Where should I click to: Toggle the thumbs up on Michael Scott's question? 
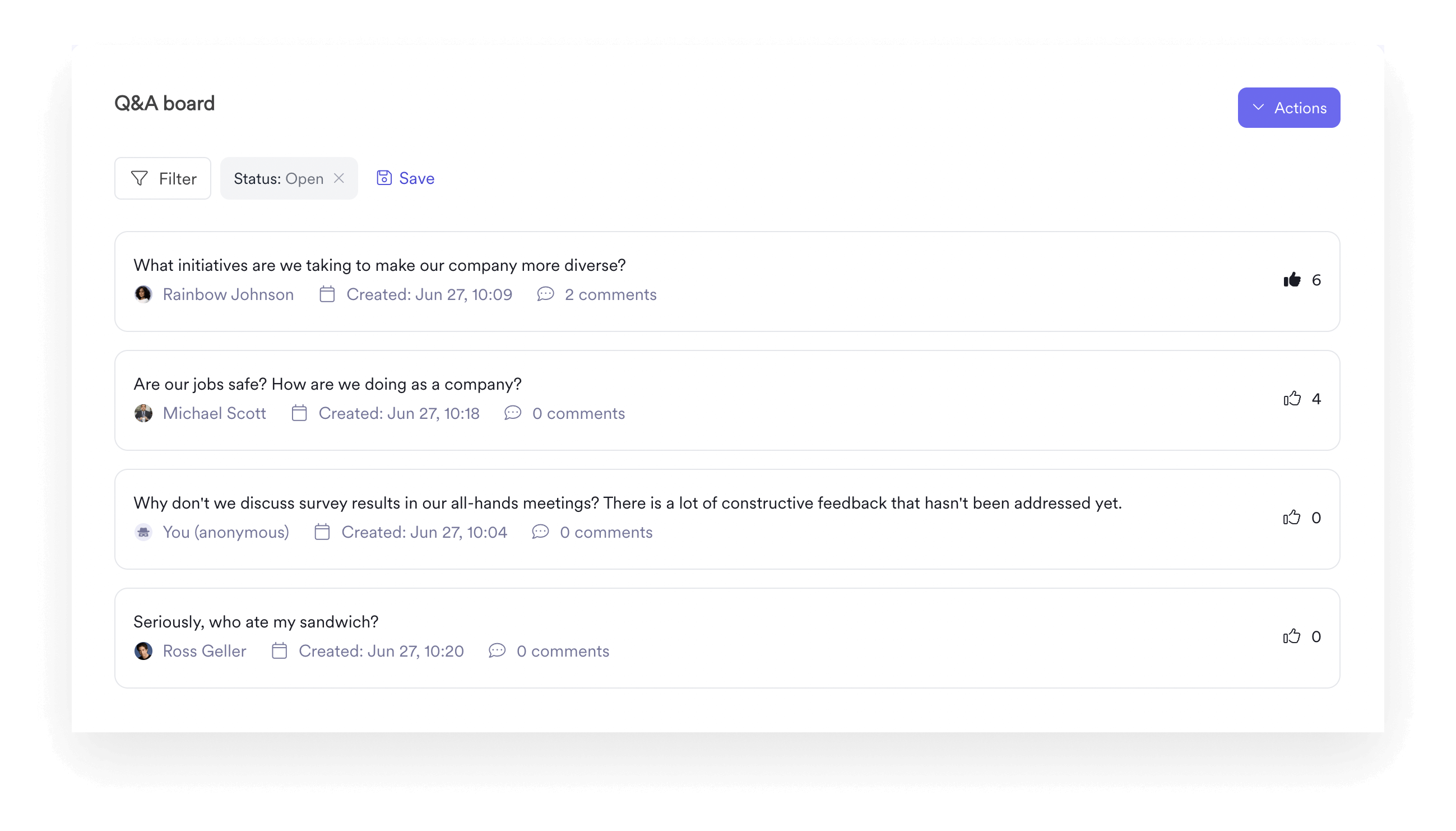[1291, 398]
